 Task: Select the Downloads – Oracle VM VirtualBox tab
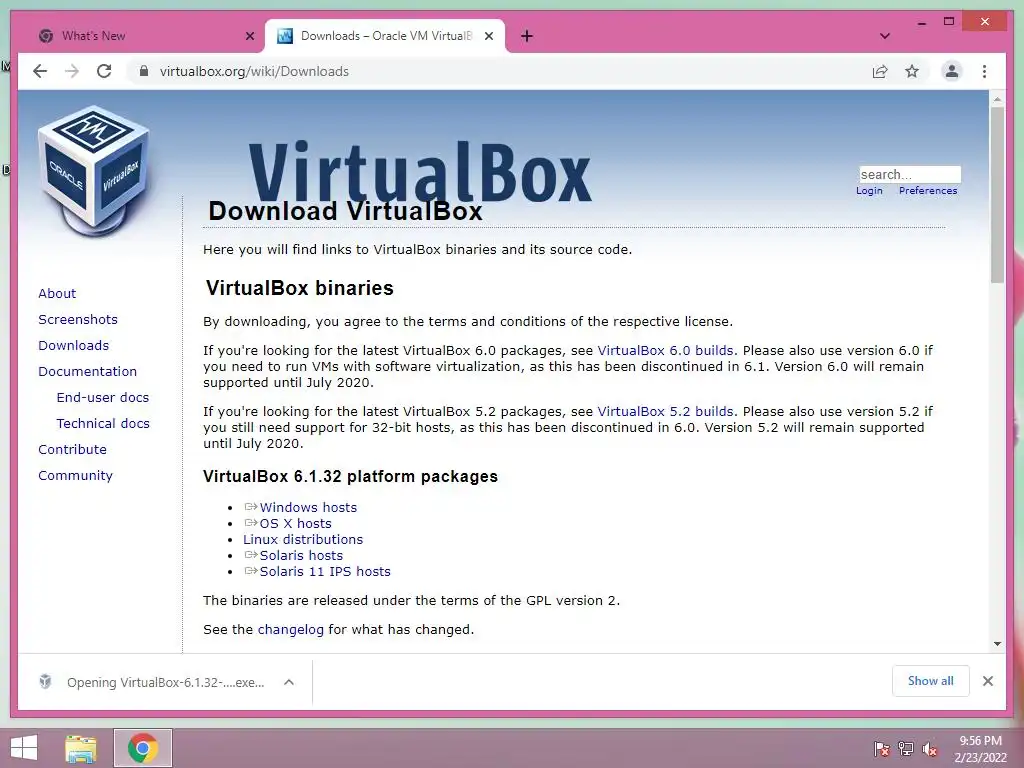point(385,36)
